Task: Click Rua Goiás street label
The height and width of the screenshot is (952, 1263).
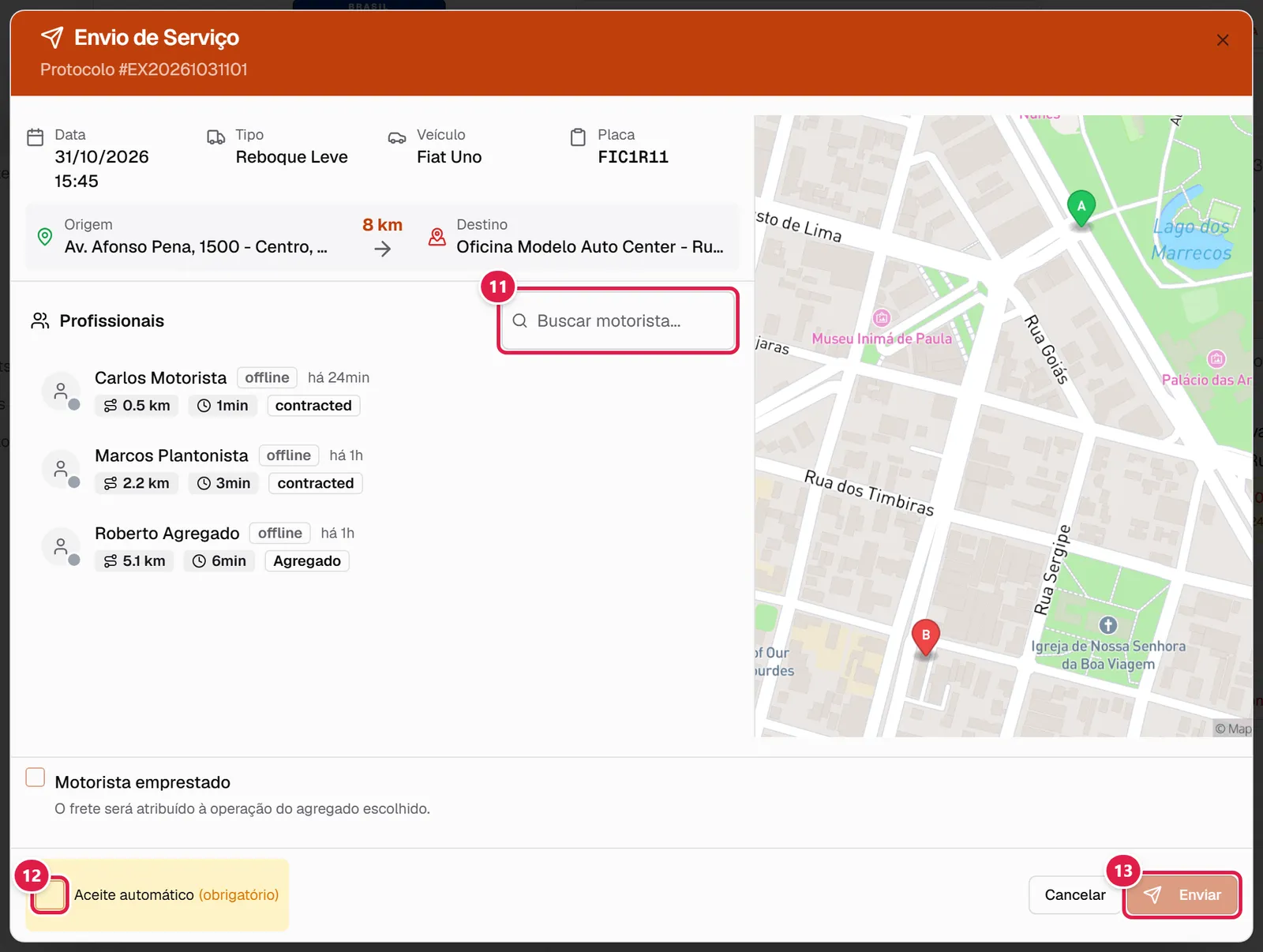Action: pos(1046,349)
